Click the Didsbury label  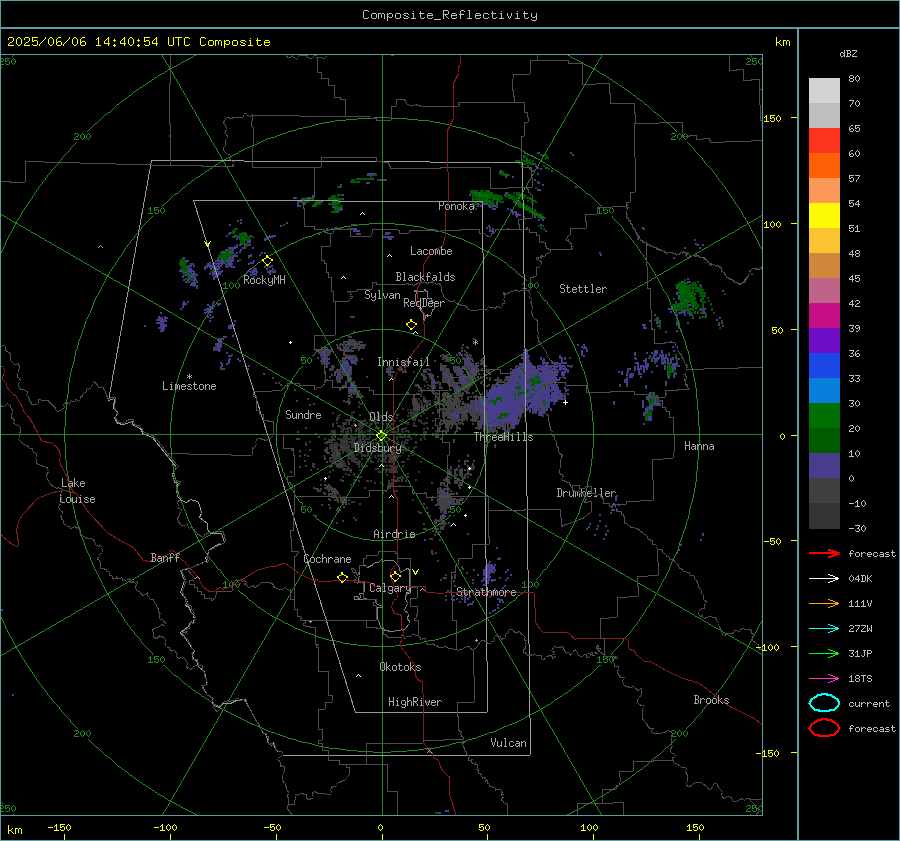(378, 448)
